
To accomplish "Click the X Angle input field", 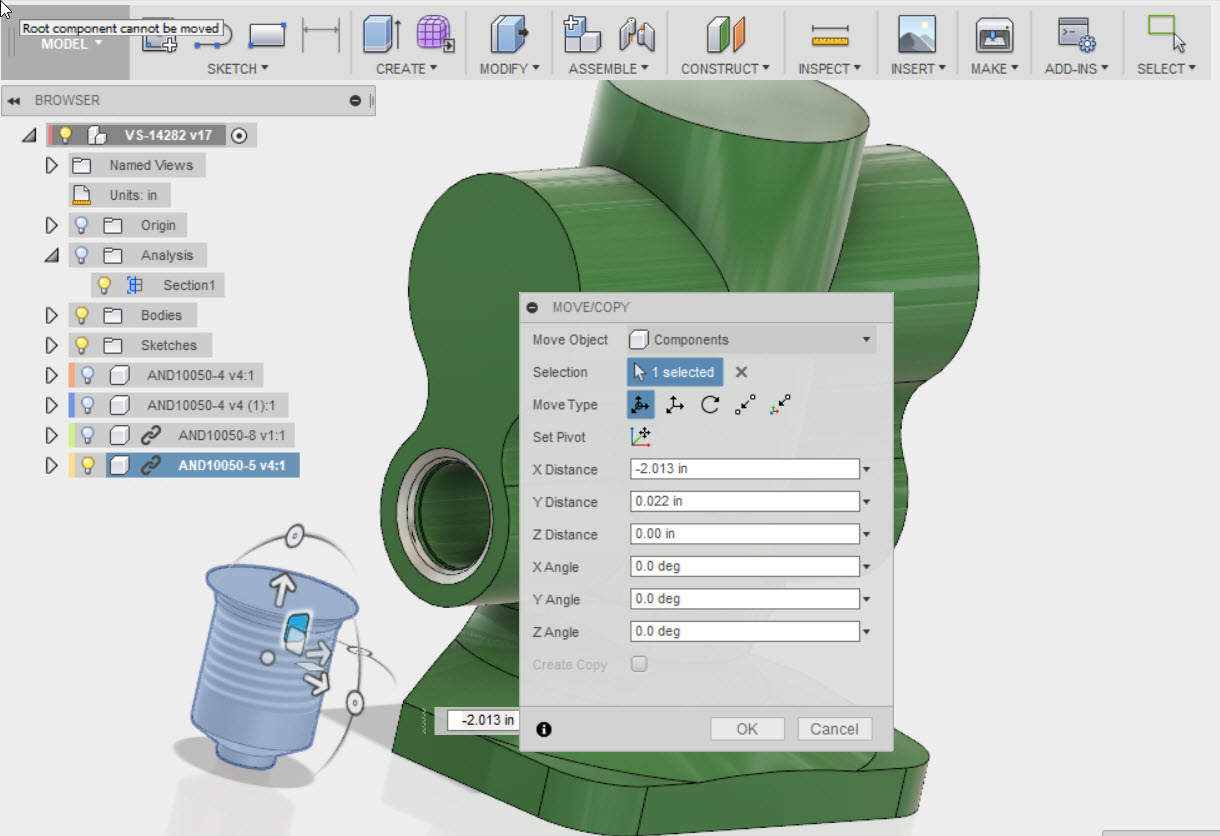I will [745, 567].
